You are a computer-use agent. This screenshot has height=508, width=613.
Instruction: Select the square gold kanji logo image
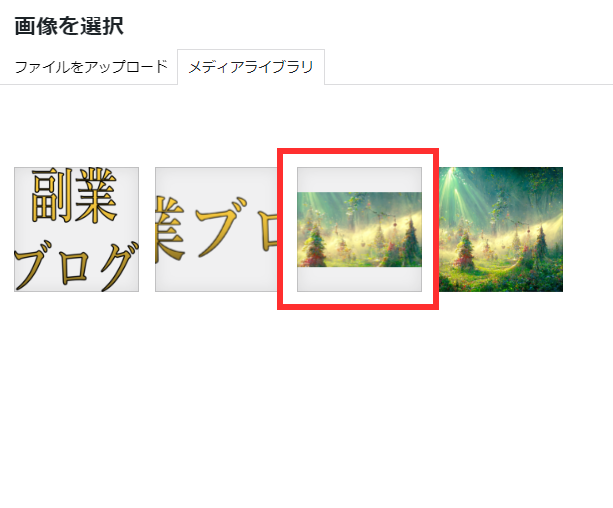pyautogui.click(x=77, y=230)
